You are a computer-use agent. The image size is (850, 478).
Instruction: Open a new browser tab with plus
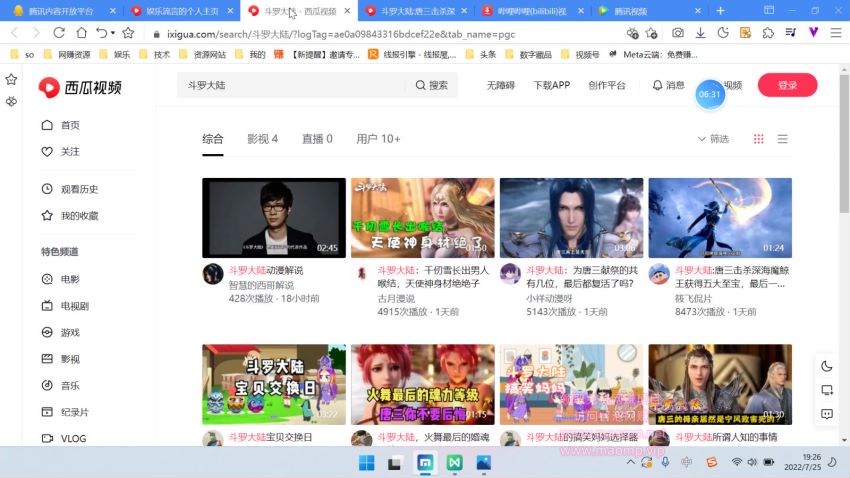[720, 11]
